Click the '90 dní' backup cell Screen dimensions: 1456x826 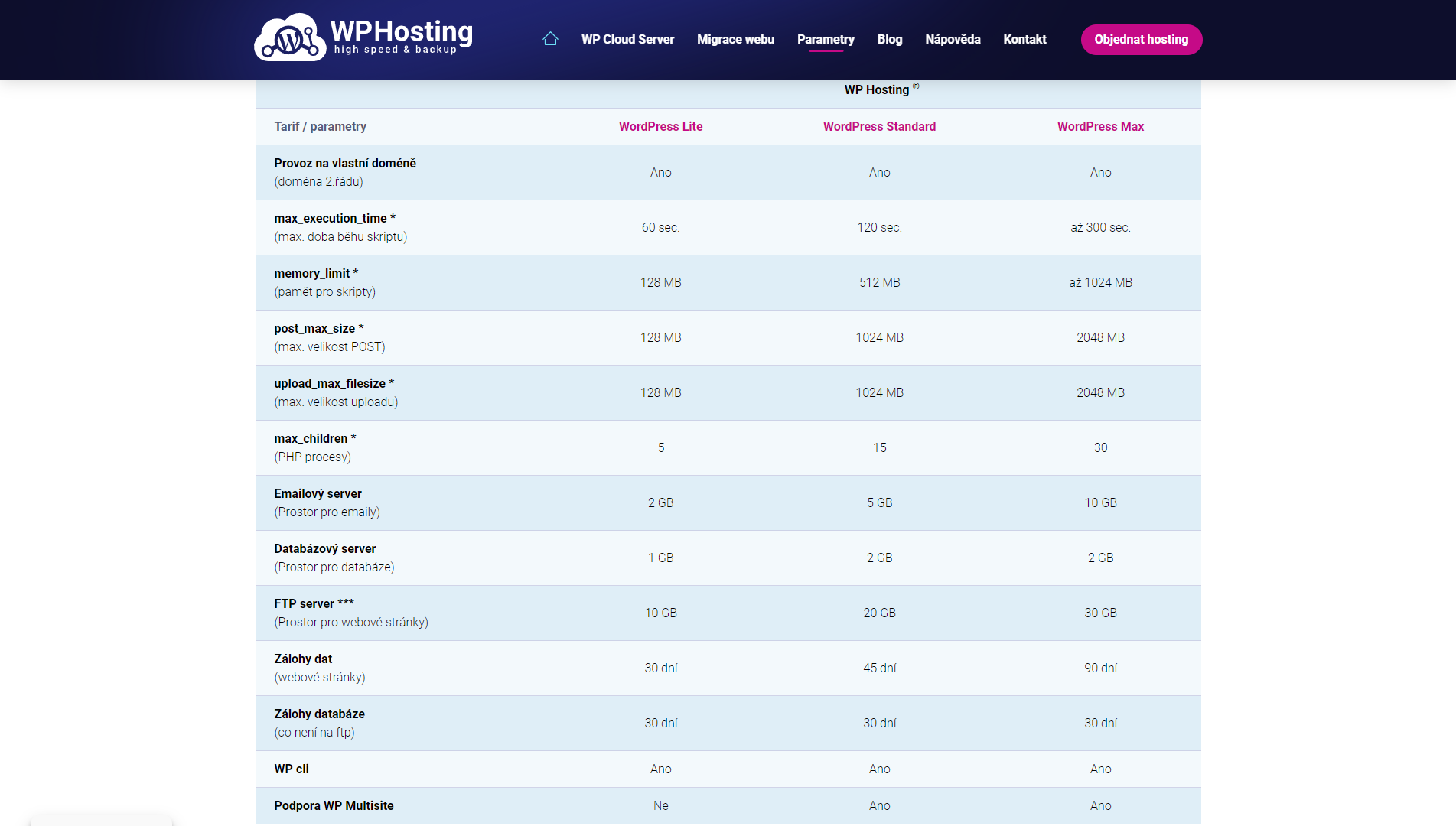coord(1100,668)
